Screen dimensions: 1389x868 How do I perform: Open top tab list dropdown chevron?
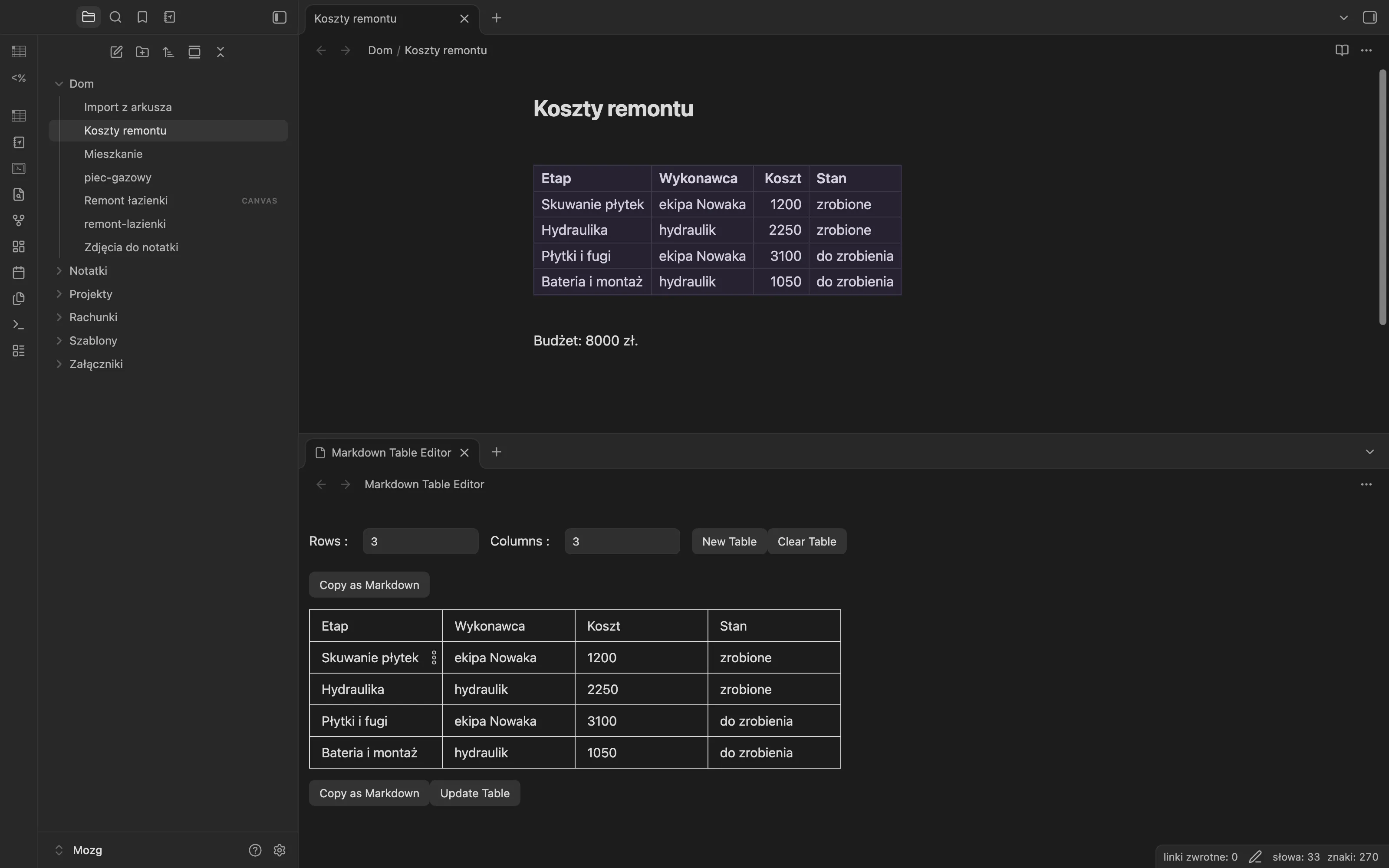coord(1344,18)
